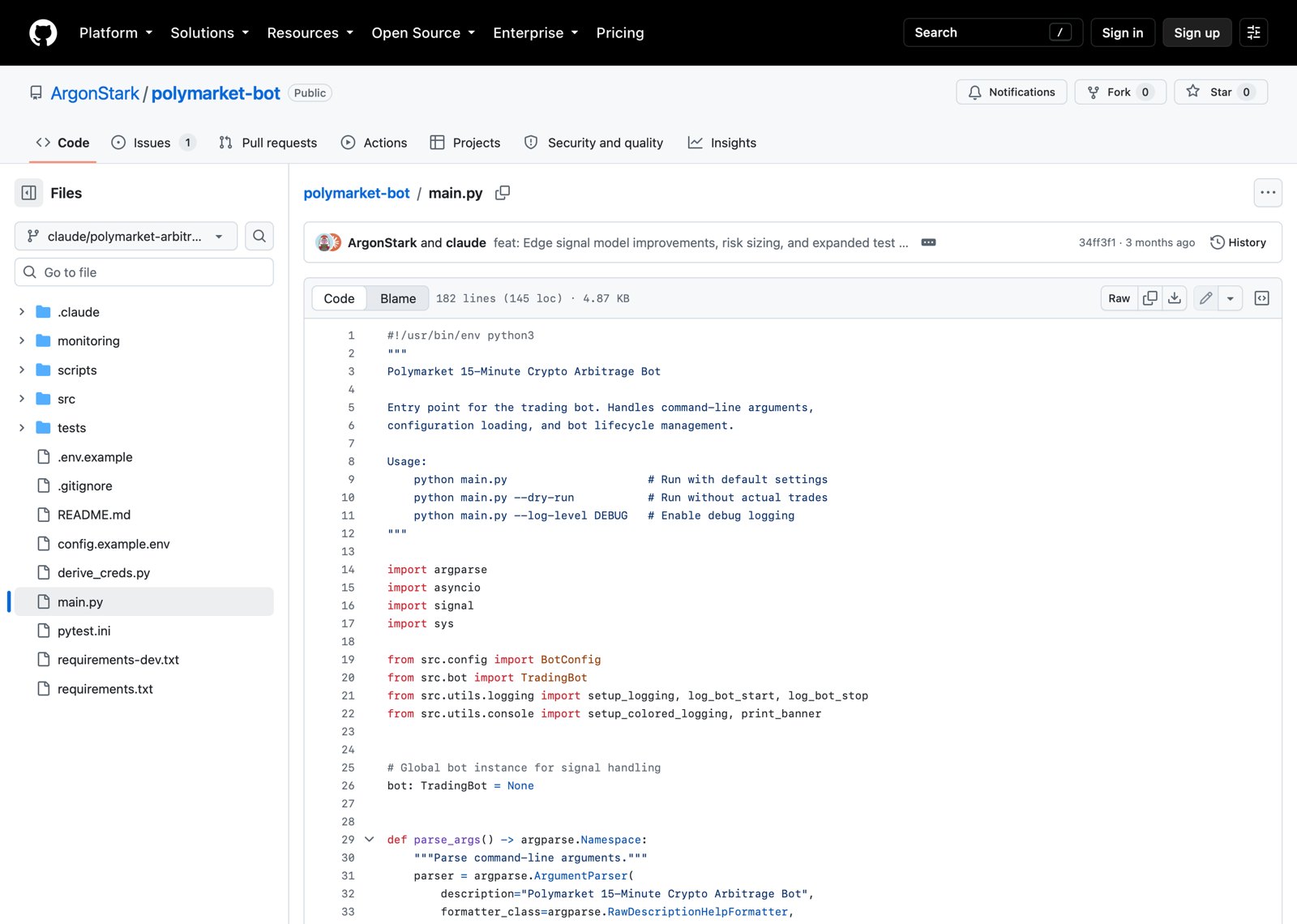Screen dimensions: 1297x924
Task: Open commit 34ff3f1 link
Action: (1097, 242)
